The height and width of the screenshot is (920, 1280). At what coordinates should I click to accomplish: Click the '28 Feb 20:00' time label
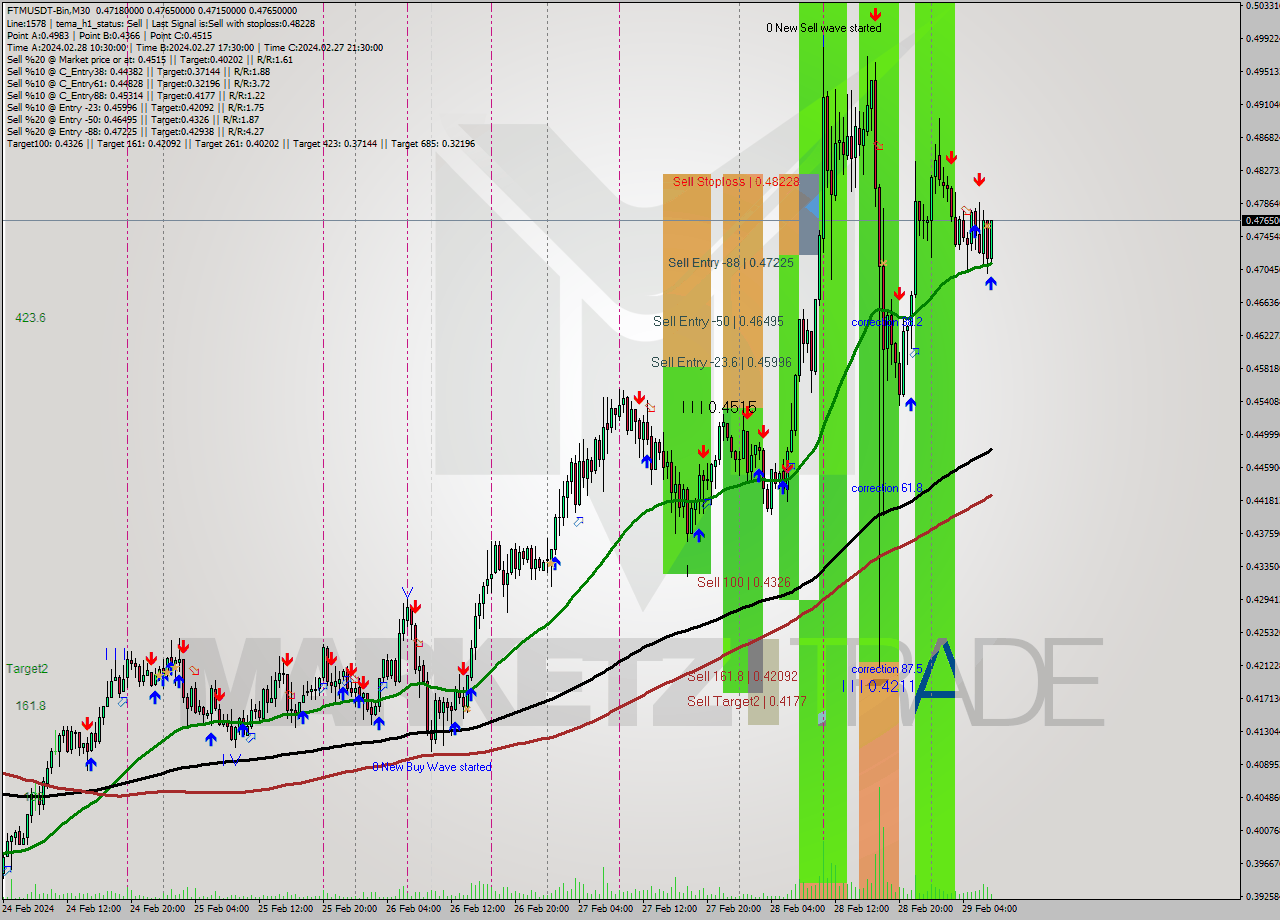925,909
